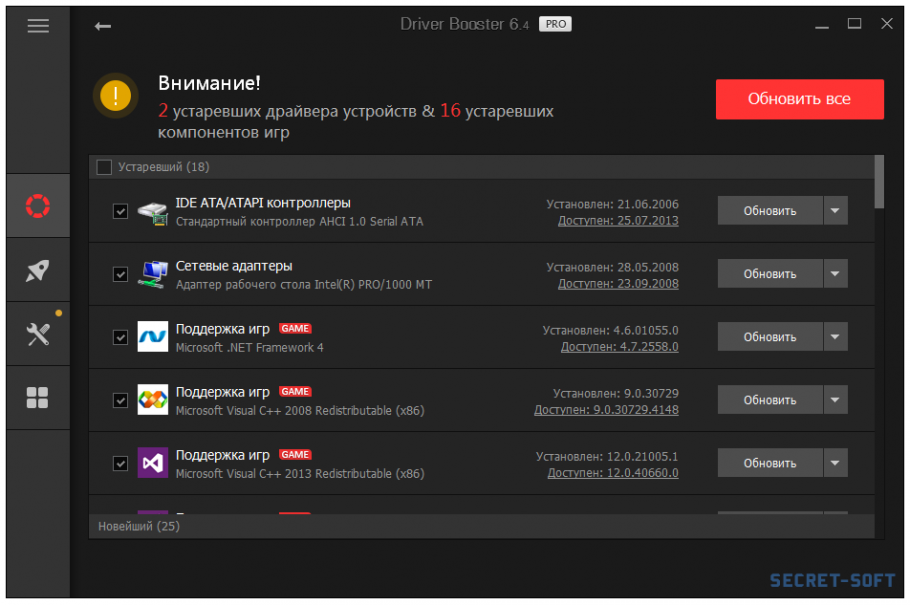Open the hamburger menu
This screenshot has height=605, width=910.
38,25
